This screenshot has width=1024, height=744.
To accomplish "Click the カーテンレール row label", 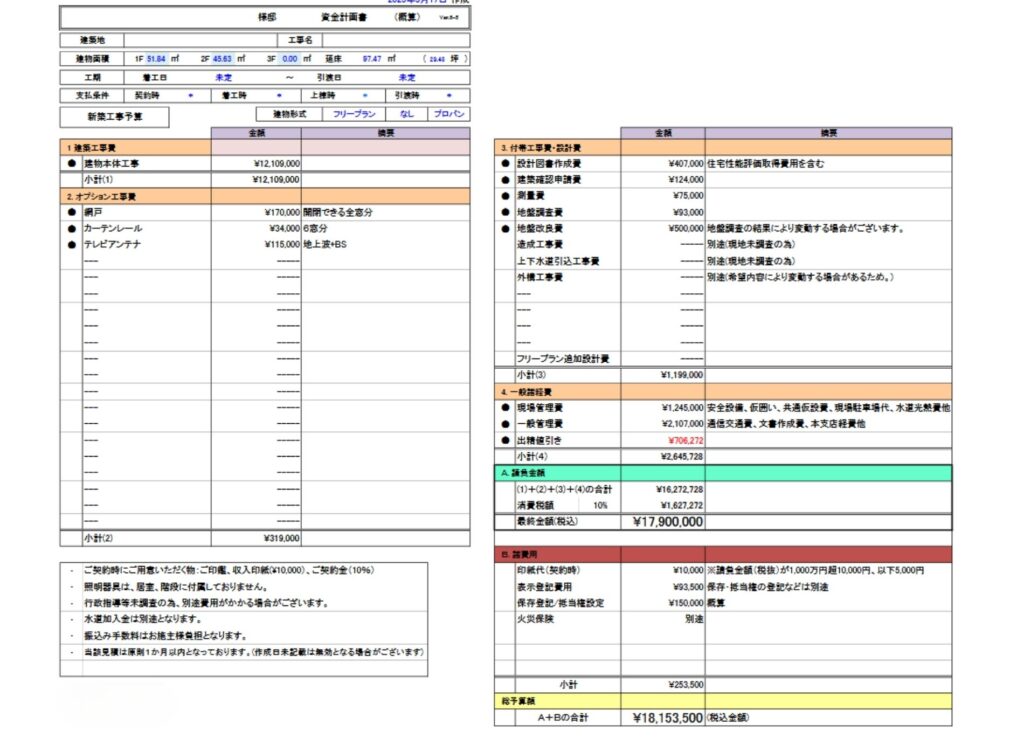I will 112,229.
